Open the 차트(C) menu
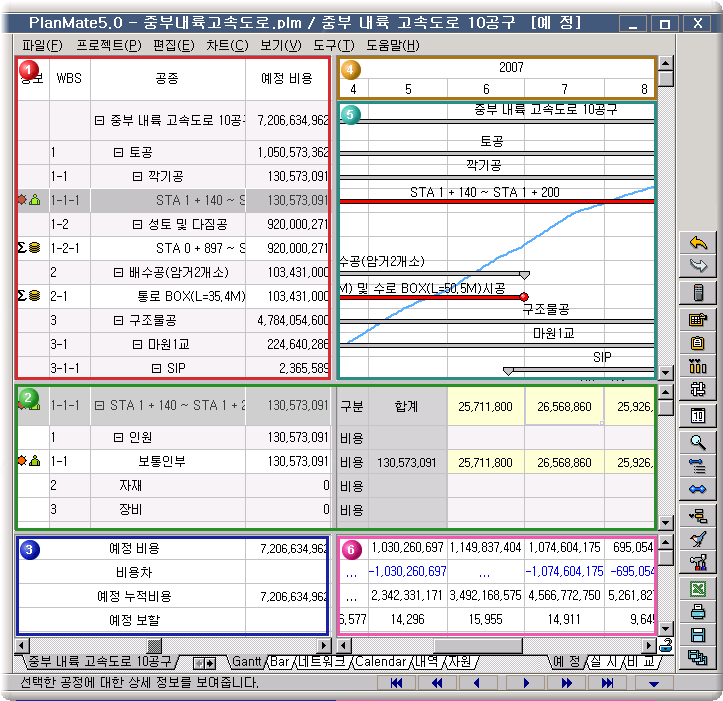This screenshot has height=701, width=723. pos(227,45)
